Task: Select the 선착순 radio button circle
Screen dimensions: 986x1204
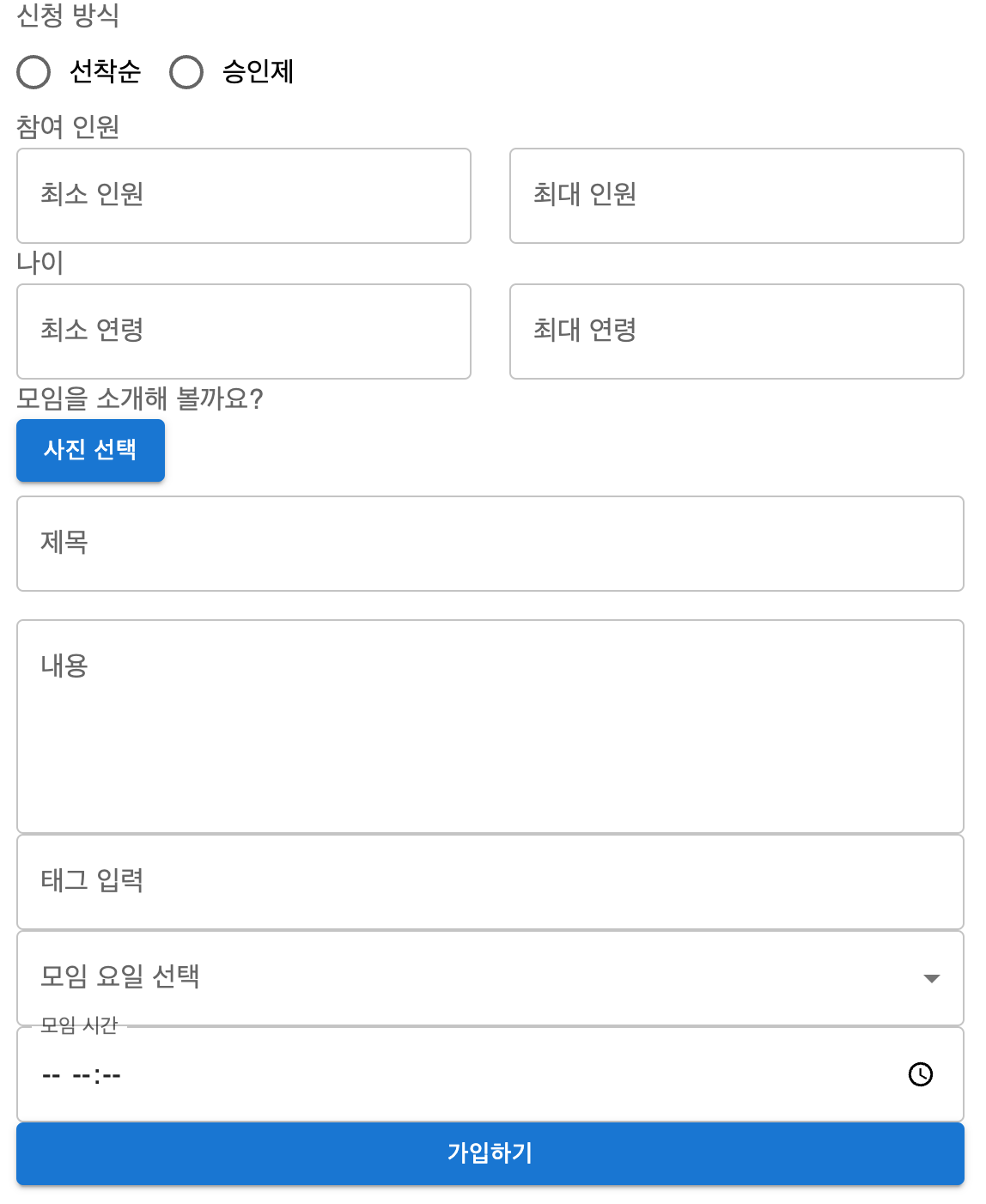Action: 33,72
